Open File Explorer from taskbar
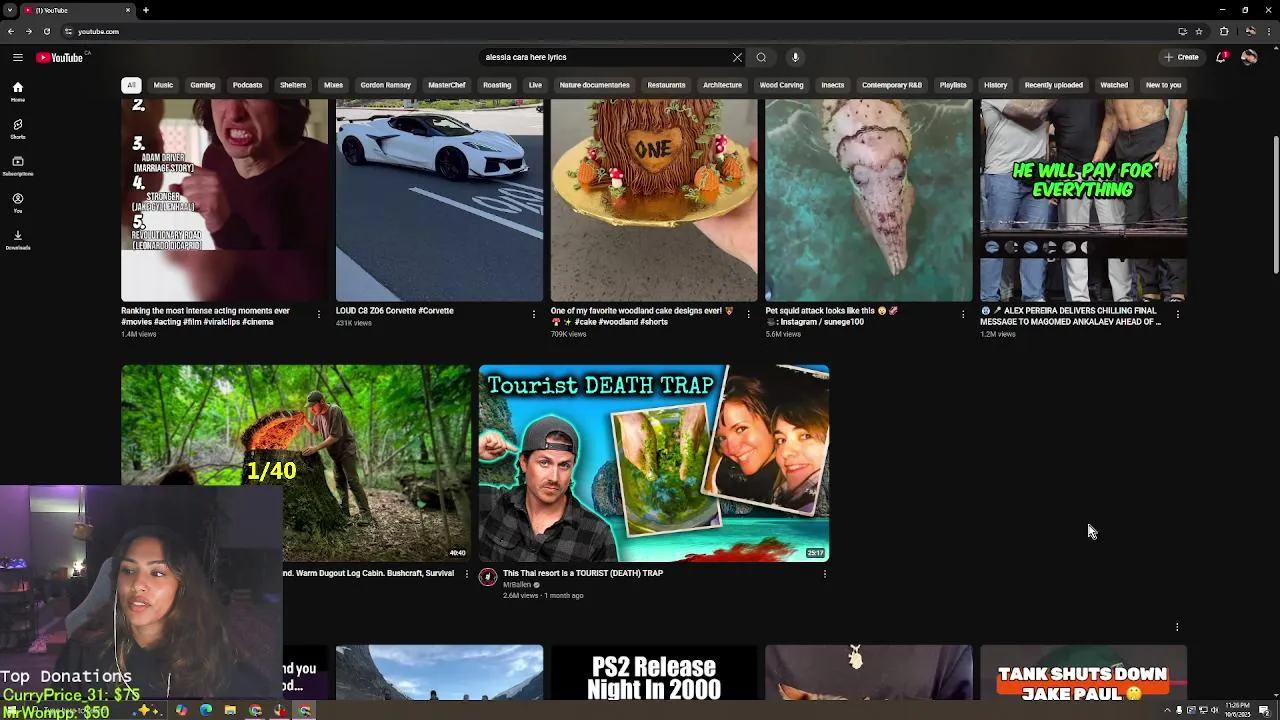The height and width of the screenshot is (720, 1280). click(x=230, y=711)
